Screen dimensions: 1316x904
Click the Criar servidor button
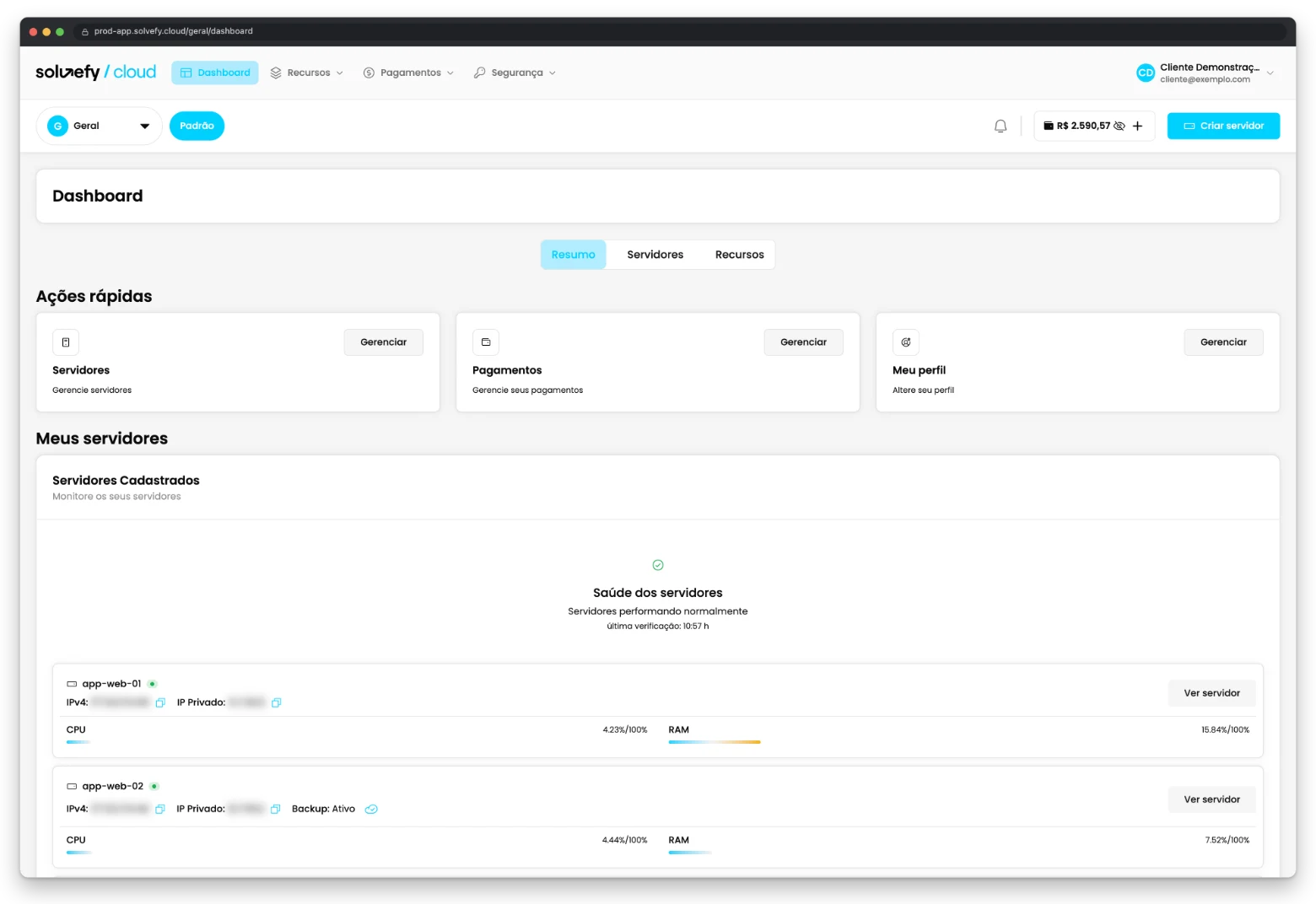click(x=1223, y=126)
